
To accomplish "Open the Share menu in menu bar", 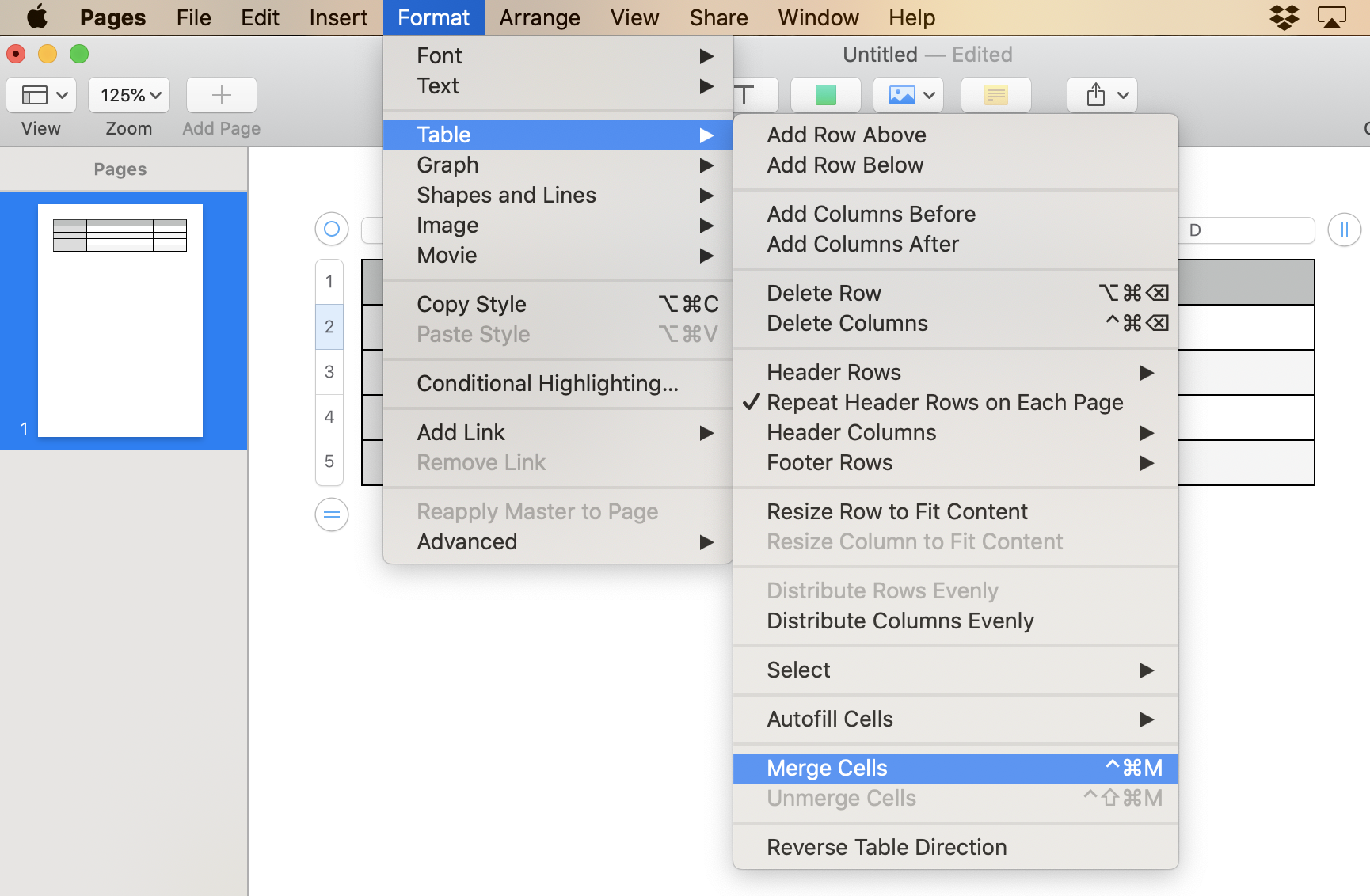I will click(x=718, y=17).
